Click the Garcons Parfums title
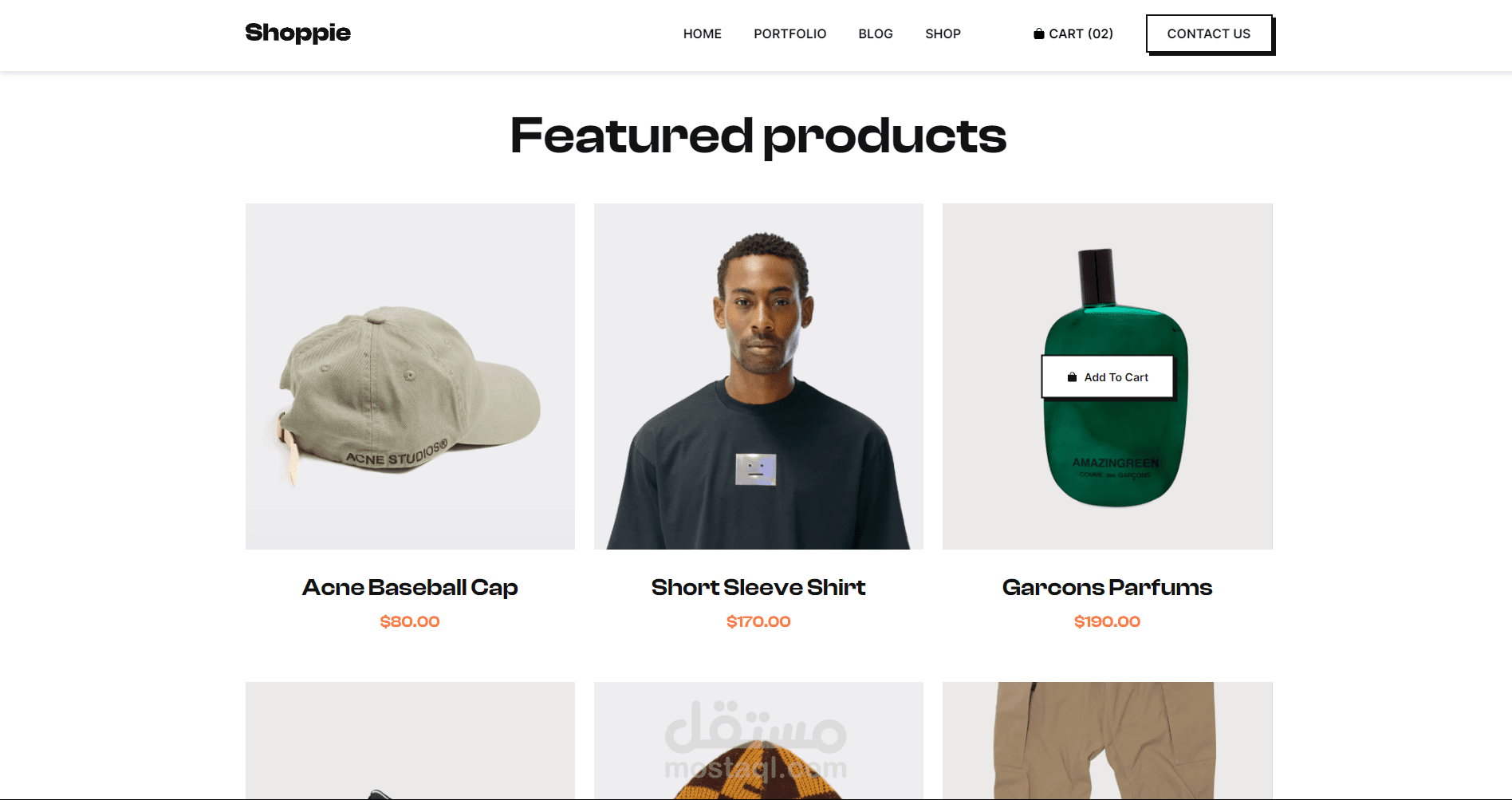The height and width of the screenshot is (800, 1512). tap(1107, 588)
